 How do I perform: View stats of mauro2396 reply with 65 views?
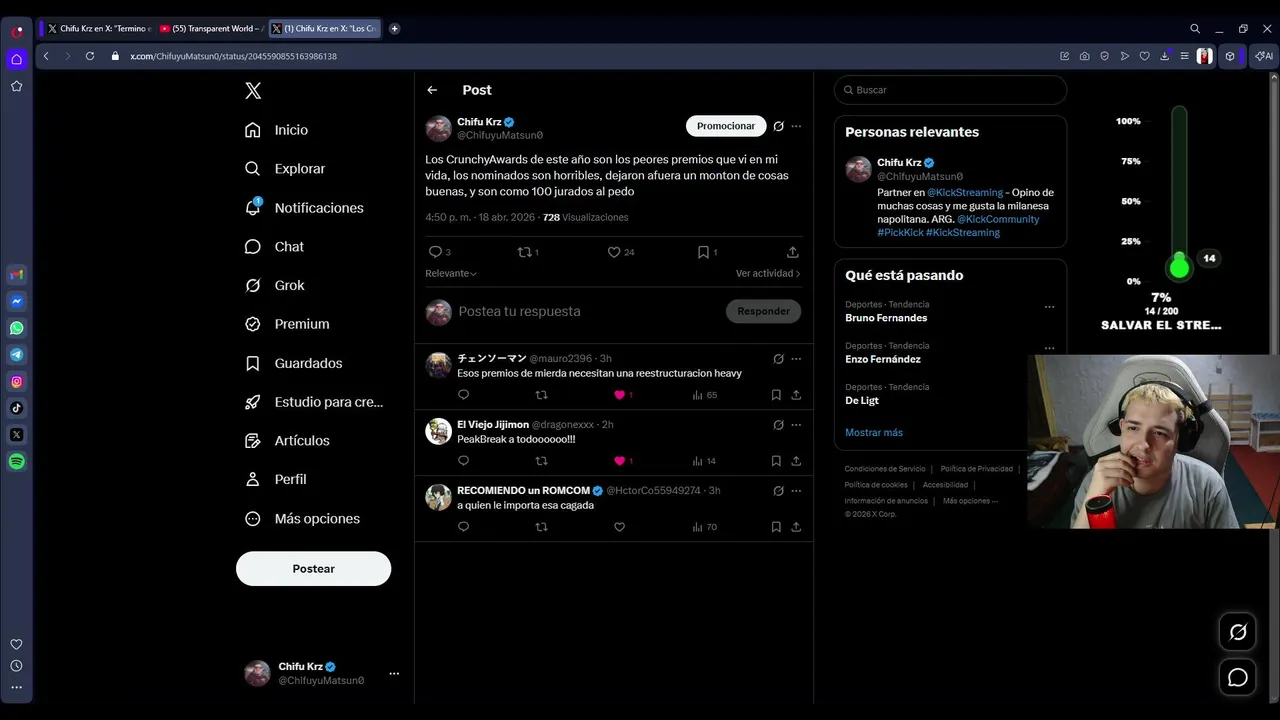705,395
